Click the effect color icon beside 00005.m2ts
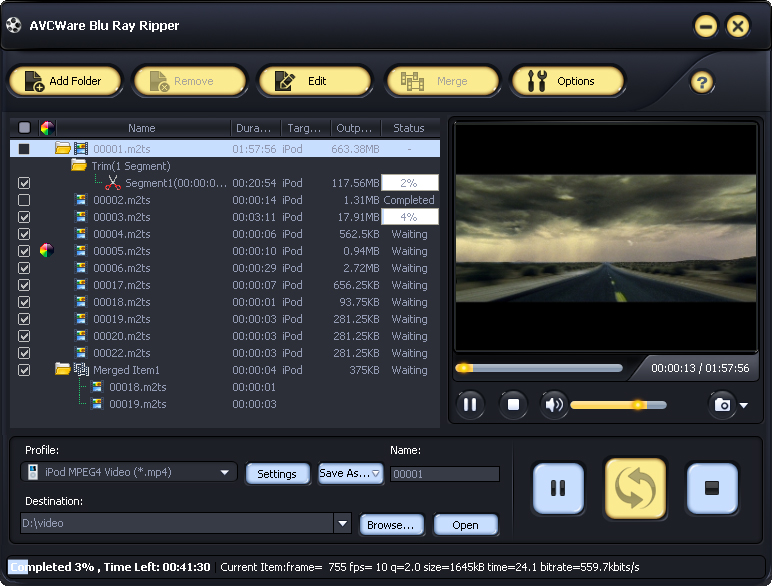 coord(46,251)
